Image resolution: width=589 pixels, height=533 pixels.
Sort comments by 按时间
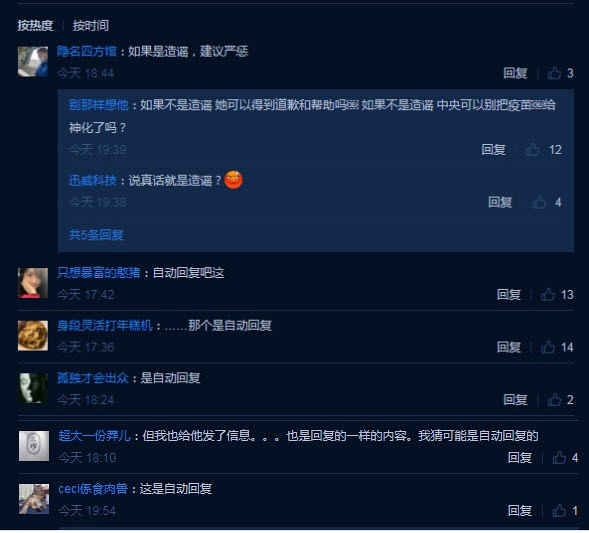click(91, 26)
